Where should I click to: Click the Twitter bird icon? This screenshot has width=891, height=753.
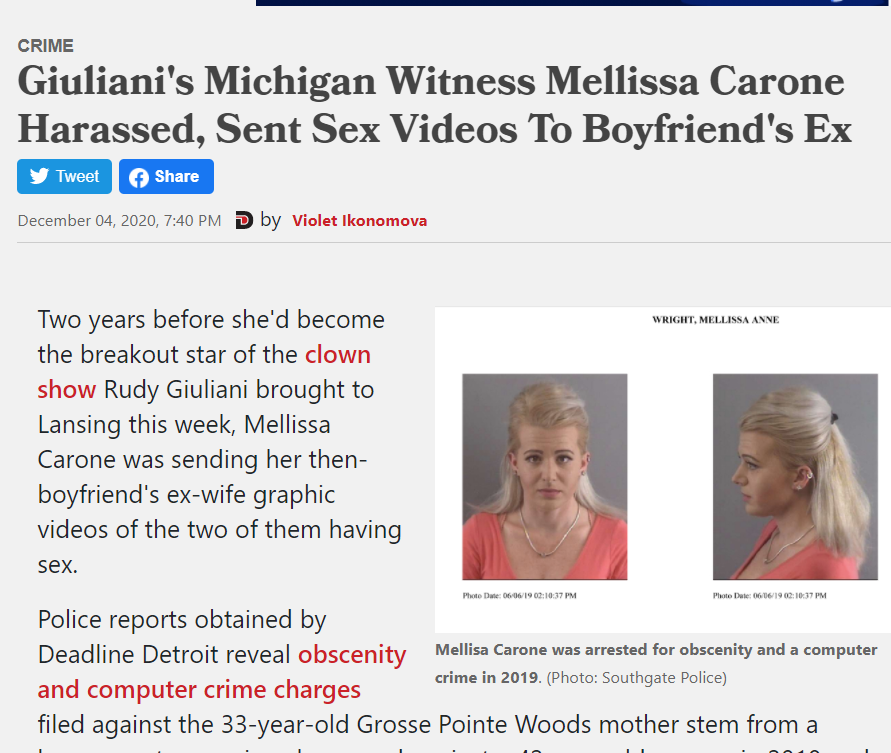[x=39, y=176]
